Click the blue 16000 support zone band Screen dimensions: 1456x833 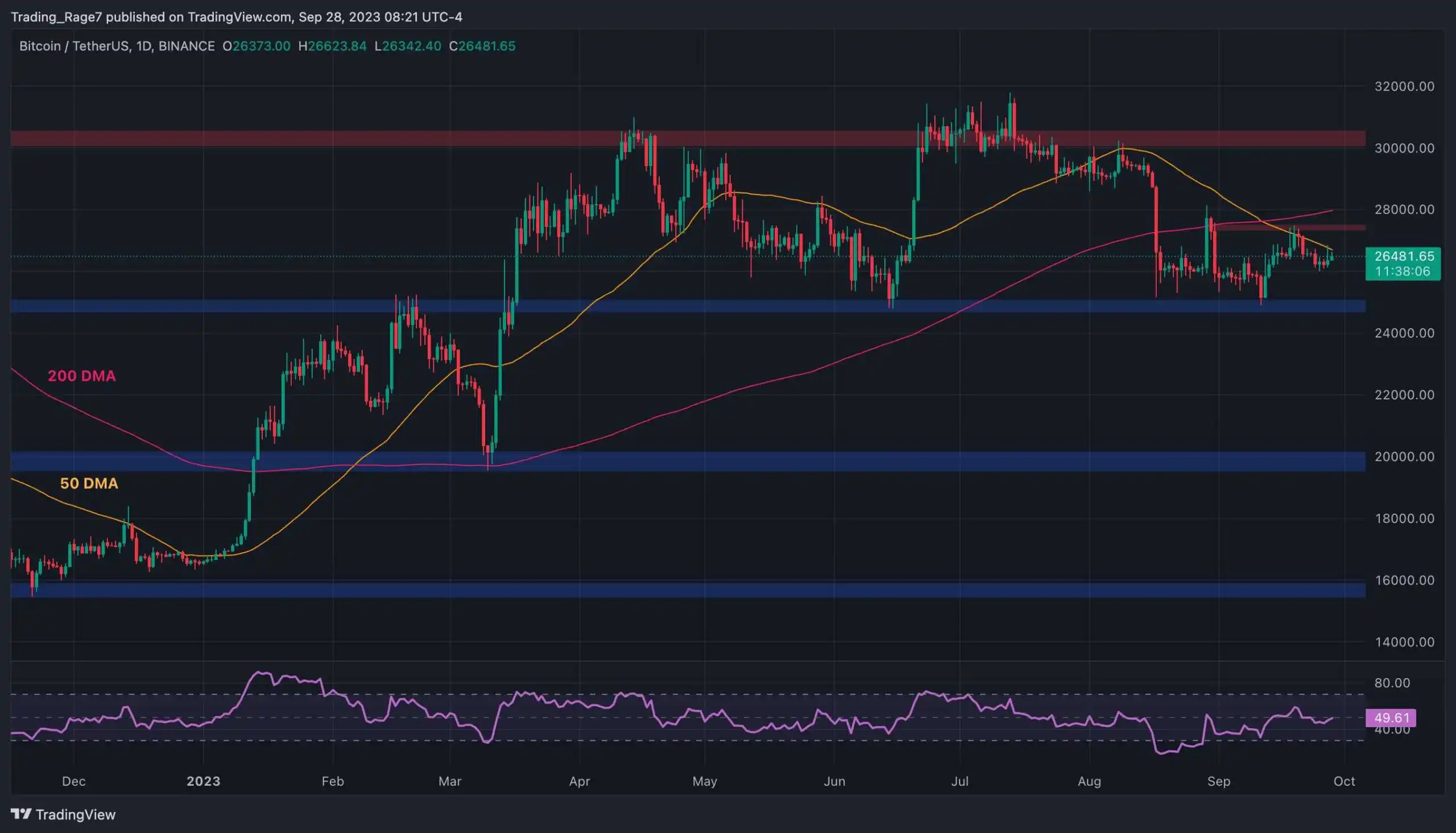(x=688, y=590)
